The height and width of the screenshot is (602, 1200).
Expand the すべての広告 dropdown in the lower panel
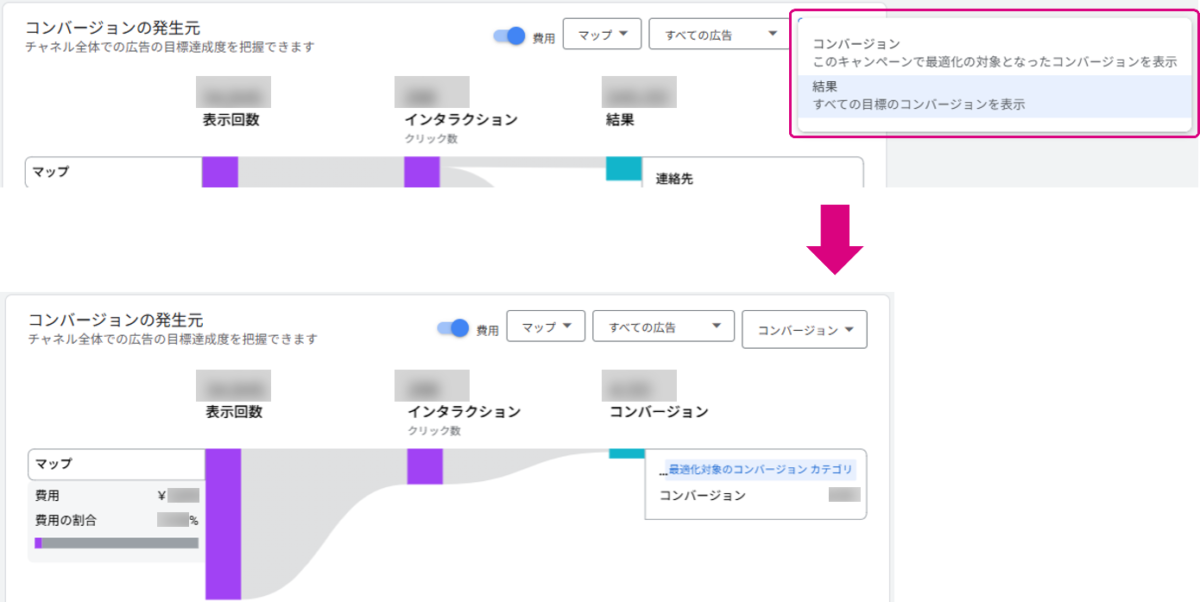click(663, 327)
